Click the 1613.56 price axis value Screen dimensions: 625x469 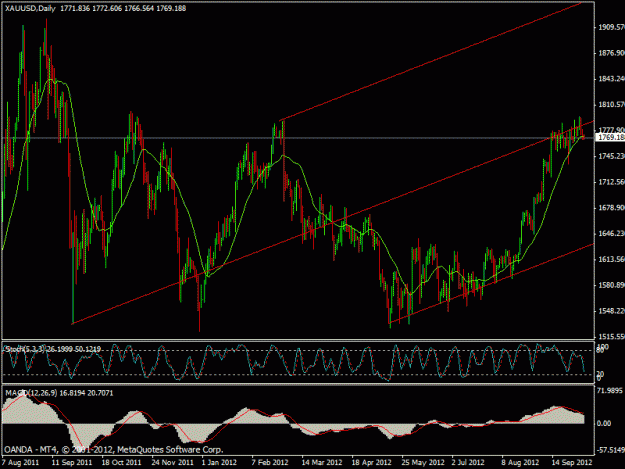(611, 259)
